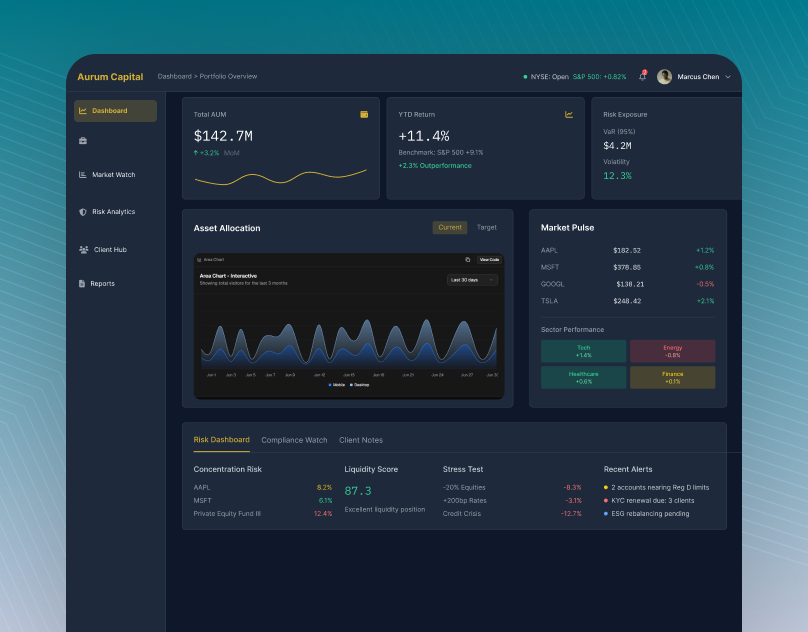808x632 pixels.
Task: Click the chart icon on YTD Return card
Action: click(569, 114)
